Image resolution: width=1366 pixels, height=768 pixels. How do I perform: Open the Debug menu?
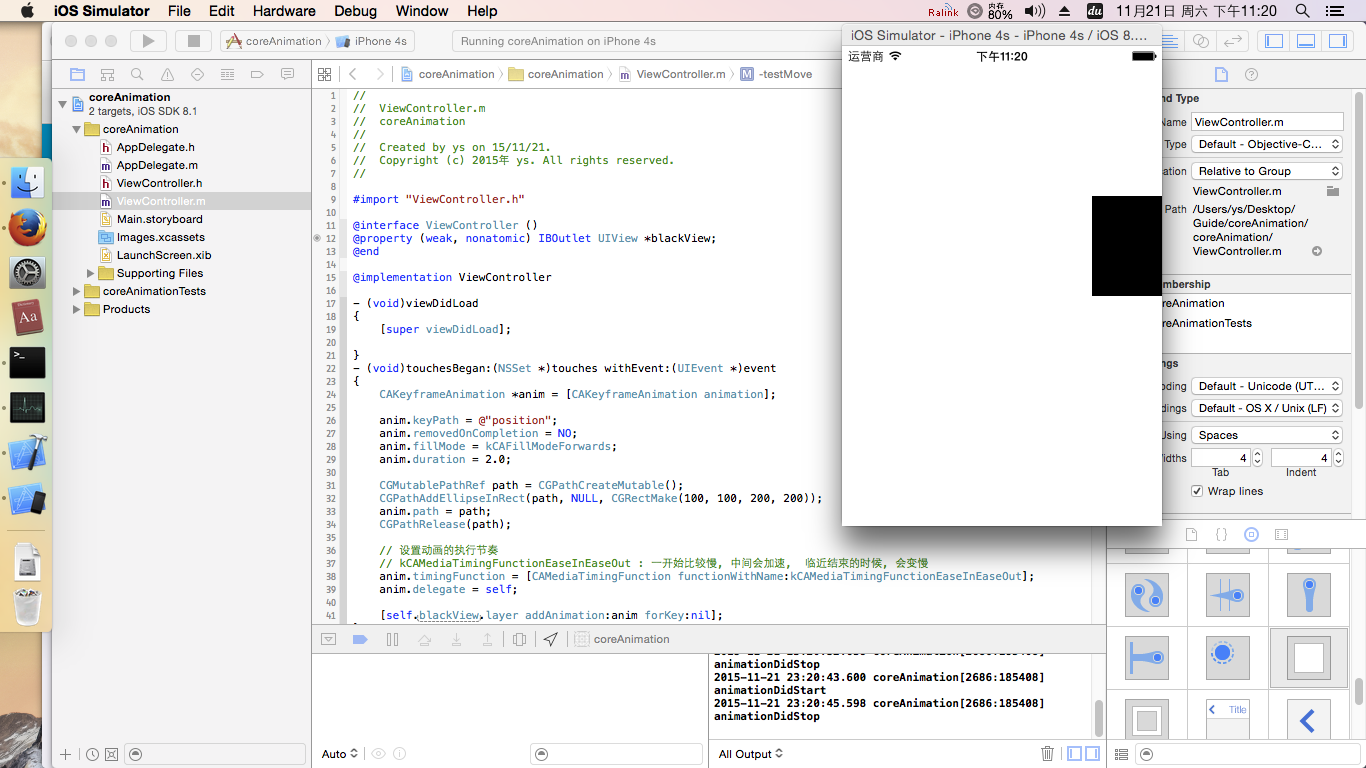tap(355, 11)
